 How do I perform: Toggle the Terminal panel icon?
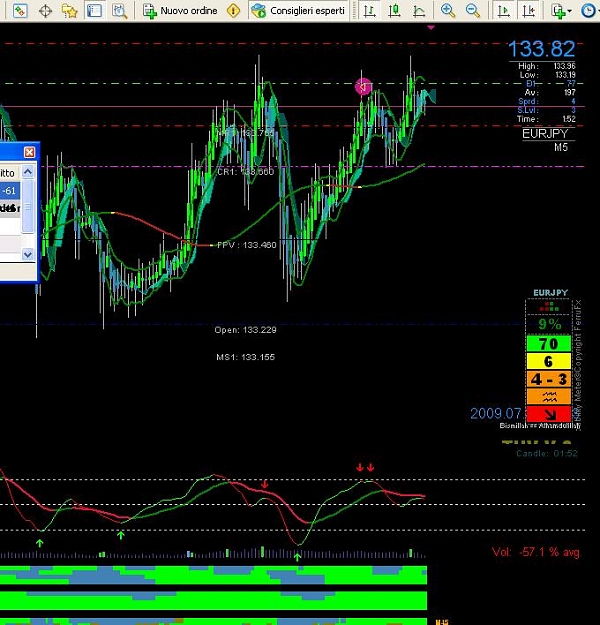pos(94,11)
